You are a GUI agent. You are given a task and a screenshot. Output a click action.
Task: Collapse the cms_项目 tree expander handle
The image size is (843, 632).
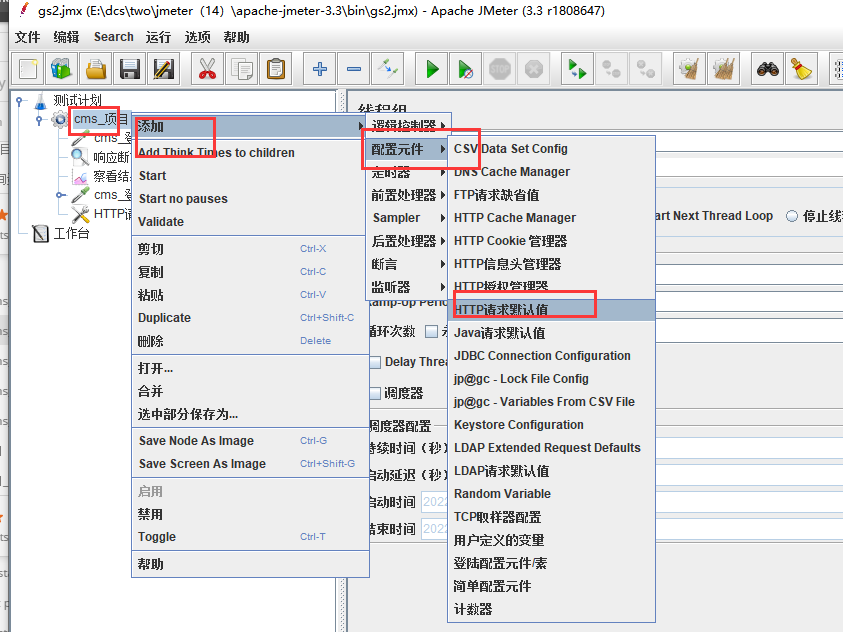coord(39,119)
